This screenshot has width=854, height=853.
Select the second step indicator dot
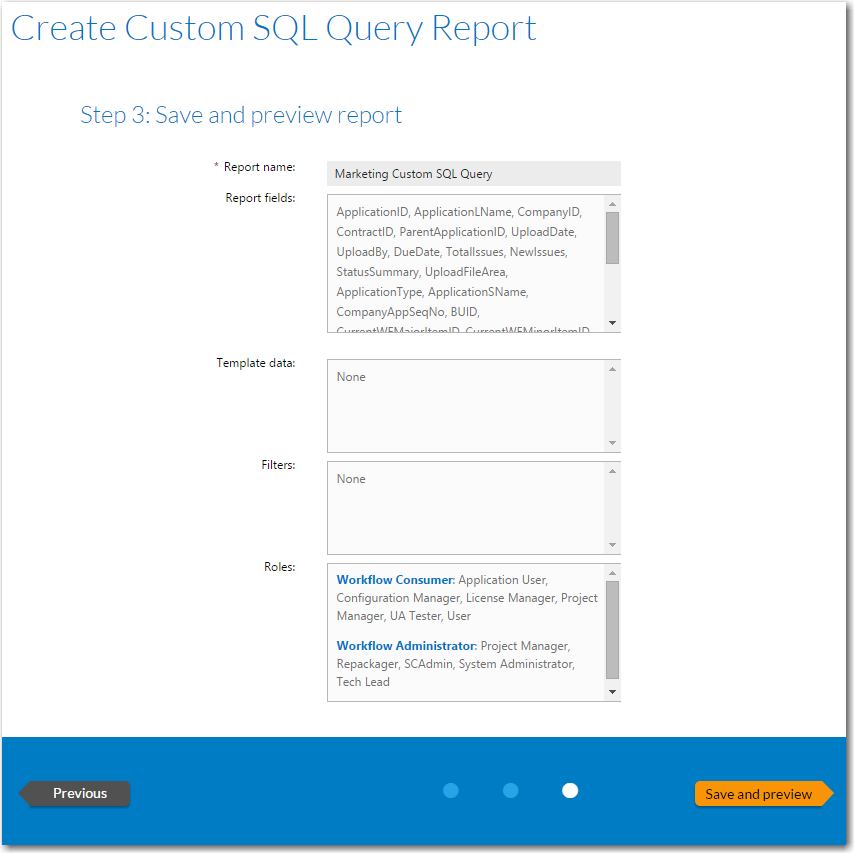pos(510,791)
